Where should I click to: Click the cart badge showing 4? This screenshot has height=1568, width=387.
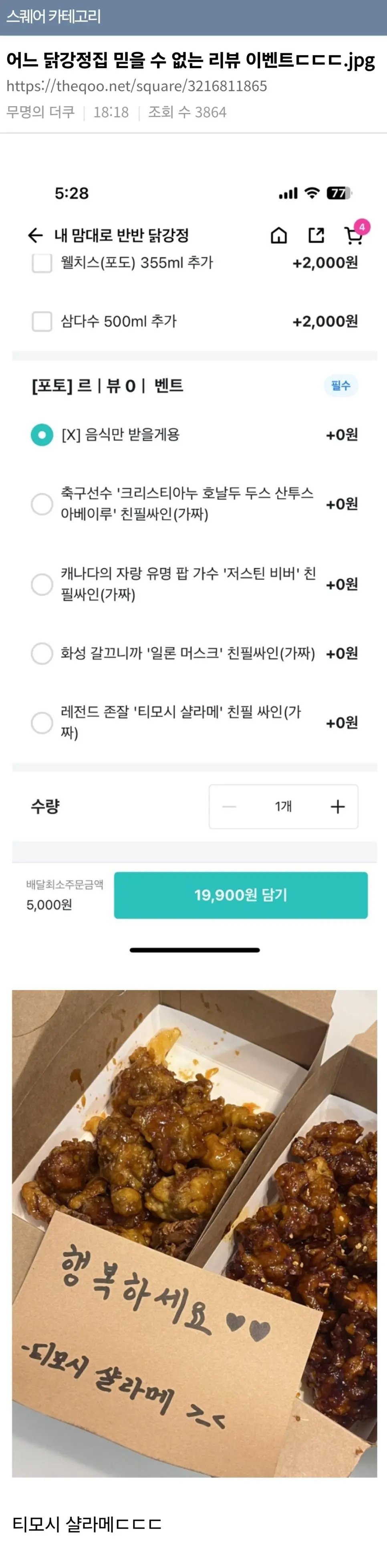[362, 227]
